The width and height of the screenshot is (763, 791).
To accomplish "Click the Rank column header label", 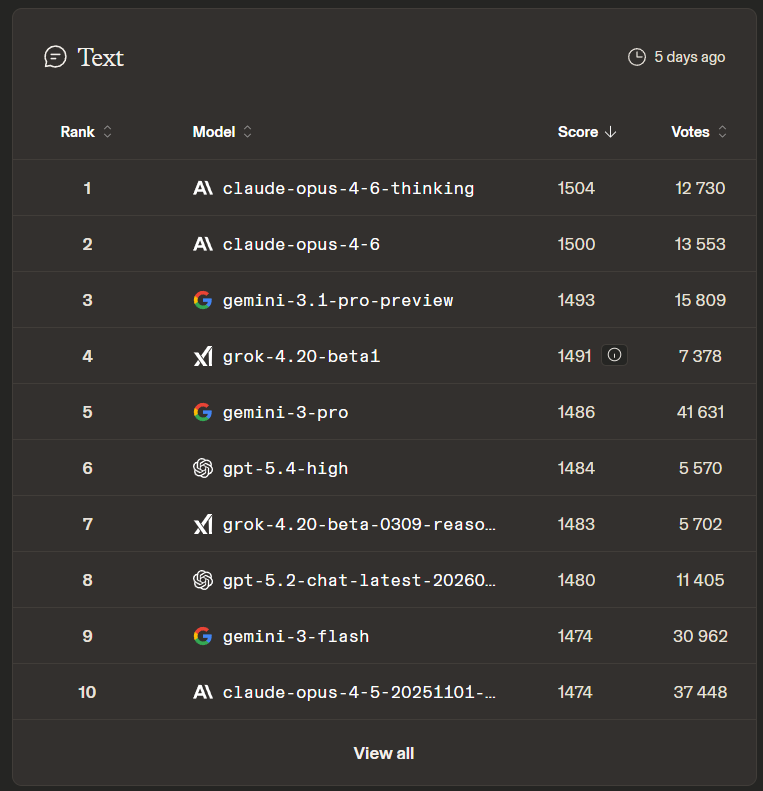I will click(77, 132).
